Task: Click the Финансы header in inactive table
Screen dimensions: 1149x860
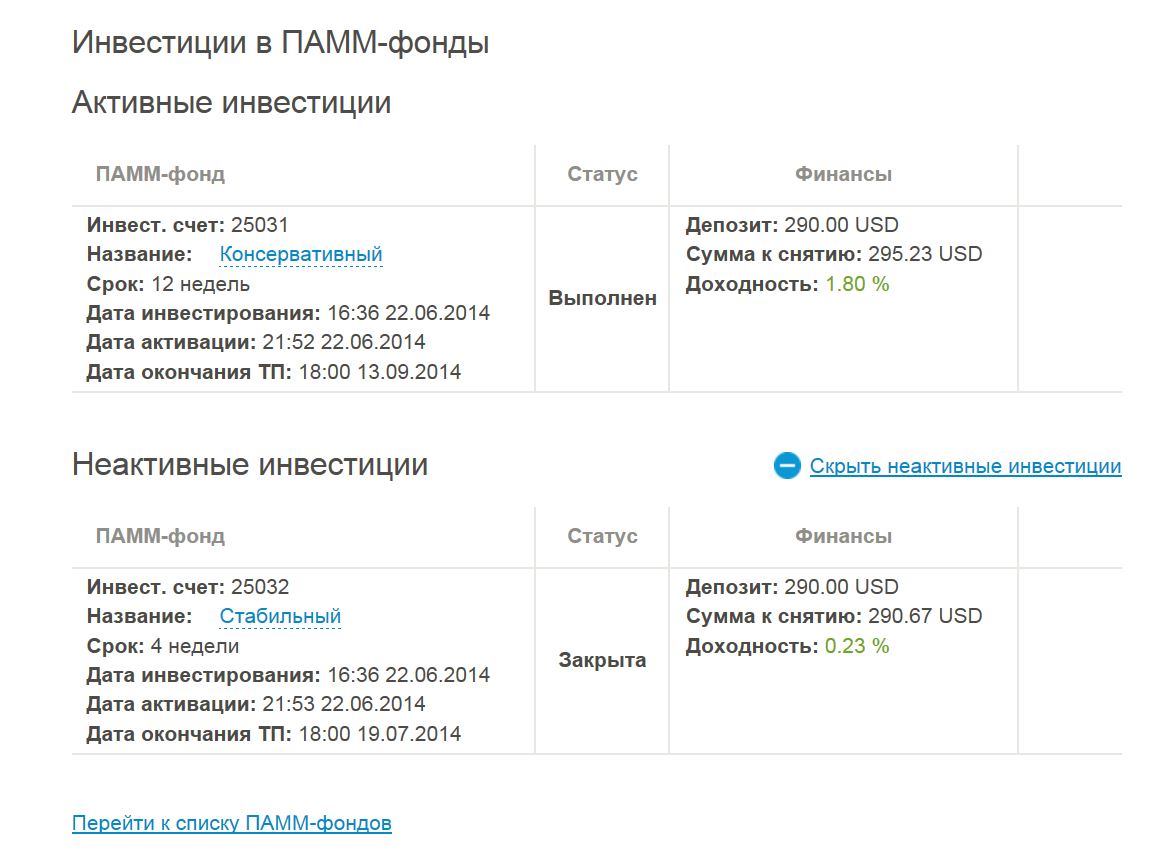Action: coord(843,536)
